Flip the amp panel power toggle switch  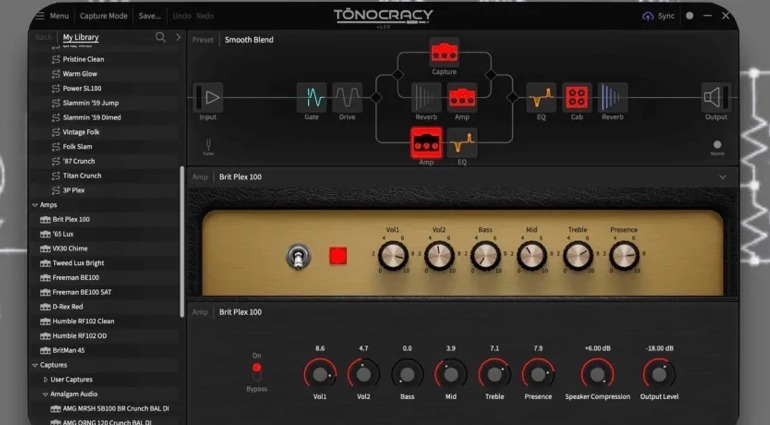[298, 256]
